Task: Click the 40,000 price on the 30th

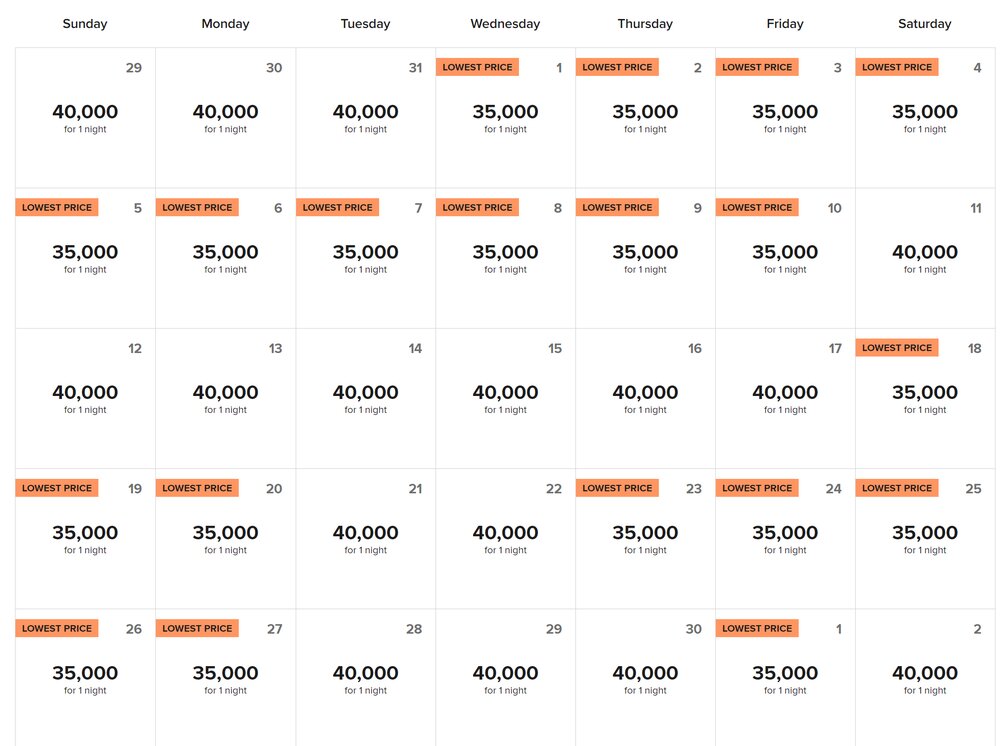Action: point(644,673)
